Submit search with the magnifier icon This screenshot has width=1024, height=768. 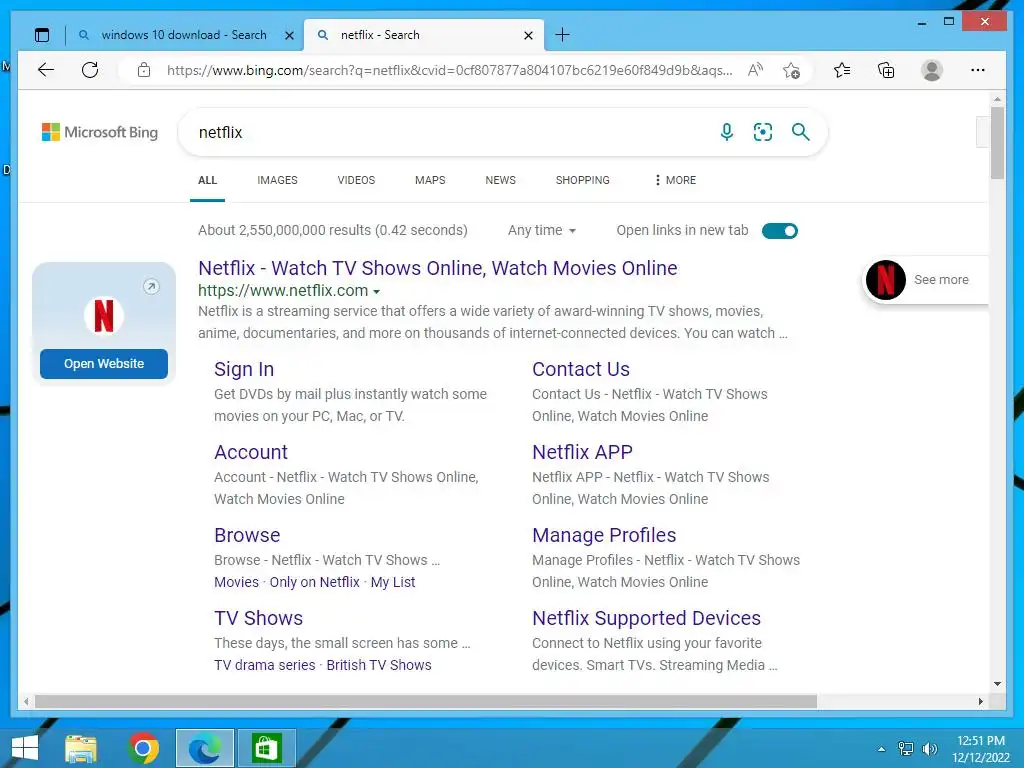point(801,132)
